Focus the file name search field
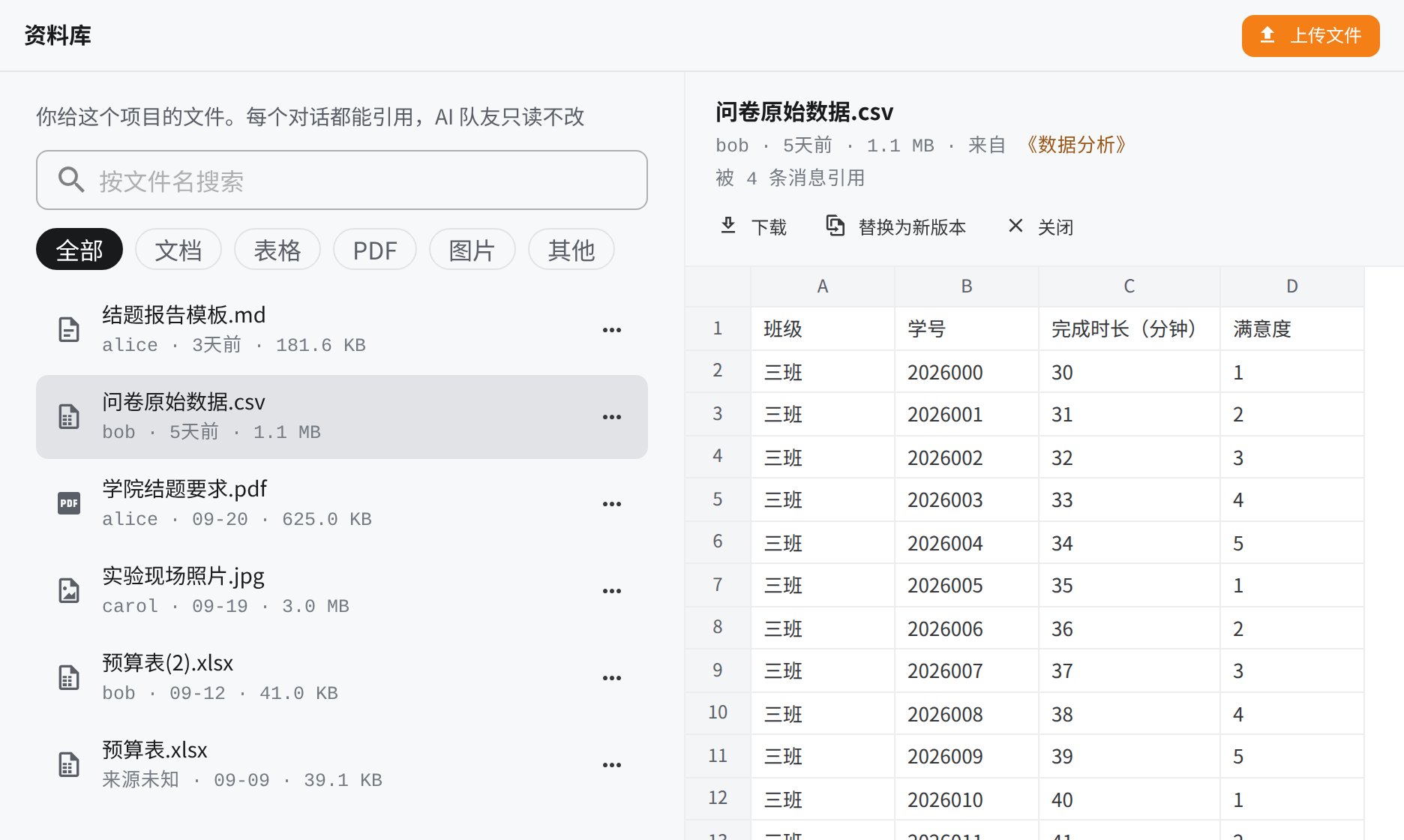This screenshot has height=840, width=1404. [342, 180]
